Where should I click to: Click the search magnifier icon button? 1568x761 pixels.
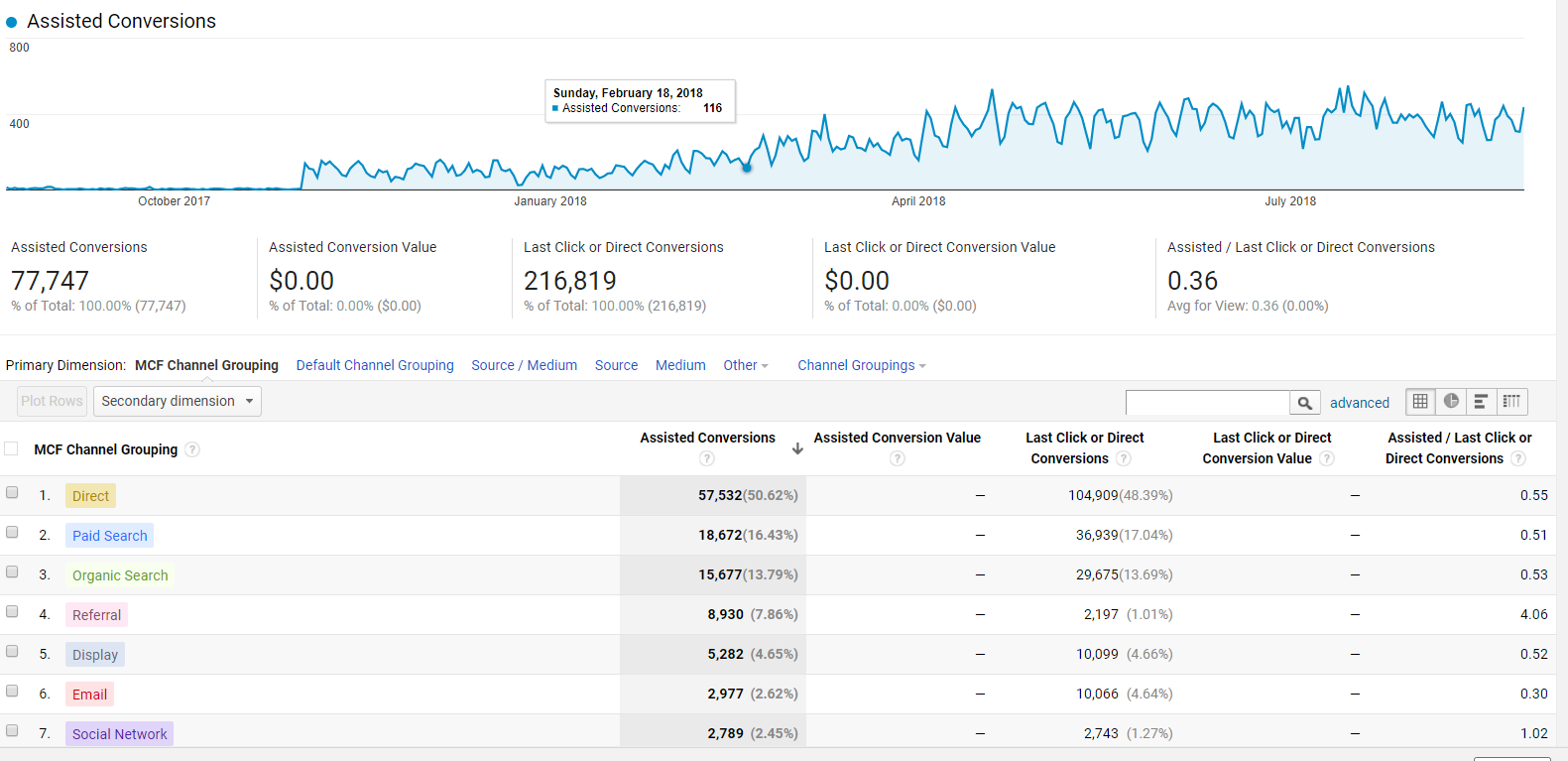point(1304,403)
